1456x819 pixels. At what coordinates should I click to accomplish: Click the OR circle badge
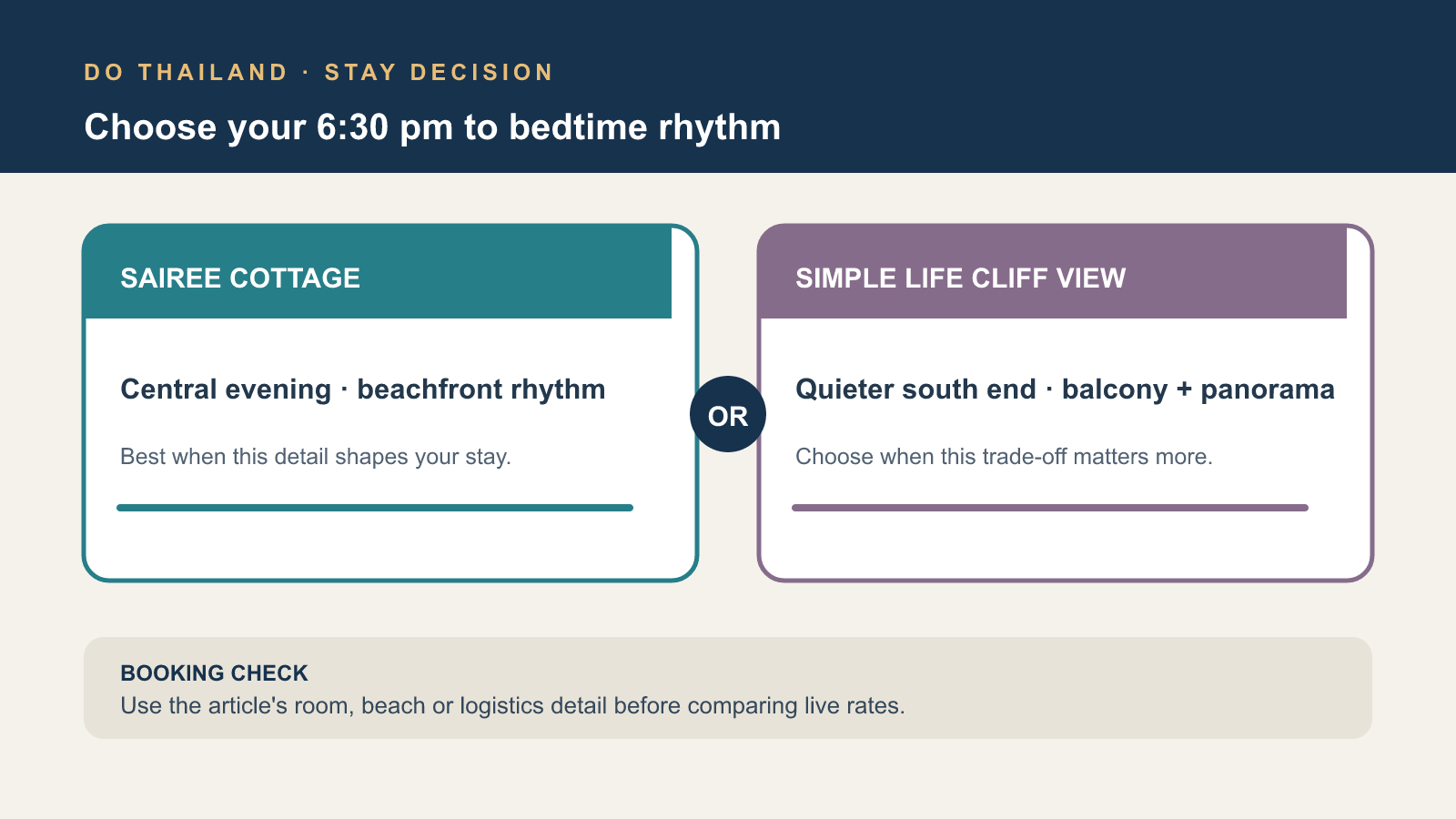[728, 414]
